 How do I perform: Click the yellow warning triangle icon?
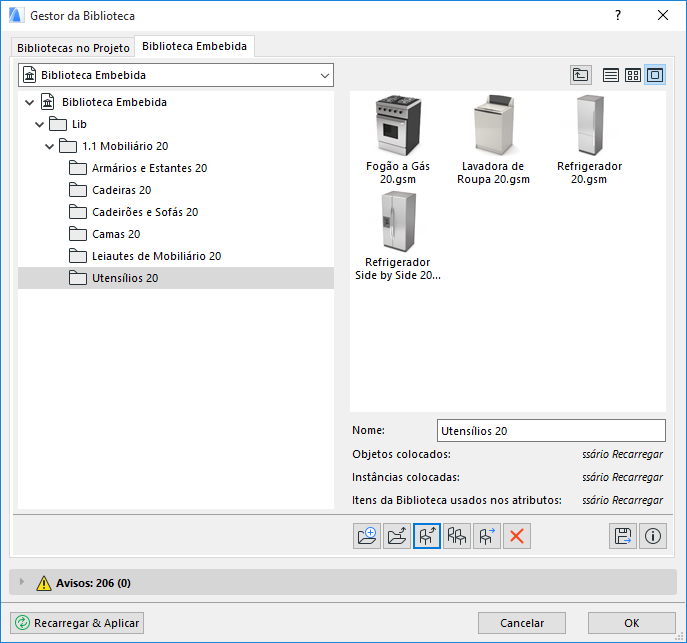[44, 583]
